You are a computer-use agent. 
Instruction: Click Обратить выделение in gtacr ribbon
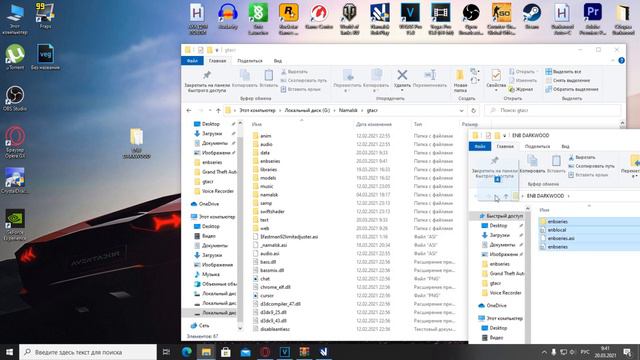pyautogui.click(x=572, y=89)
